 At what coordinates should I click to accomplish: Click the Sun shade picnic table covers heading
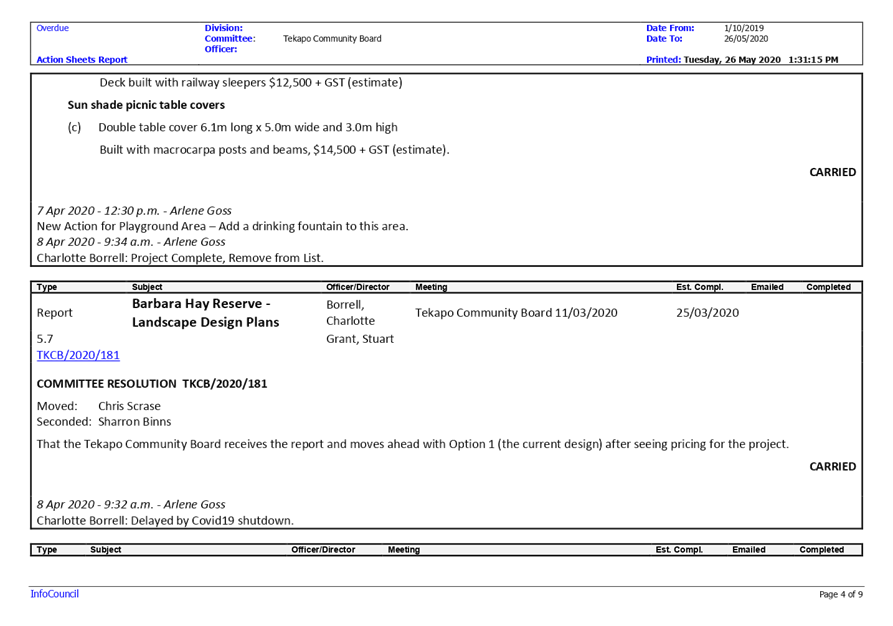click(x=146, y=105)
